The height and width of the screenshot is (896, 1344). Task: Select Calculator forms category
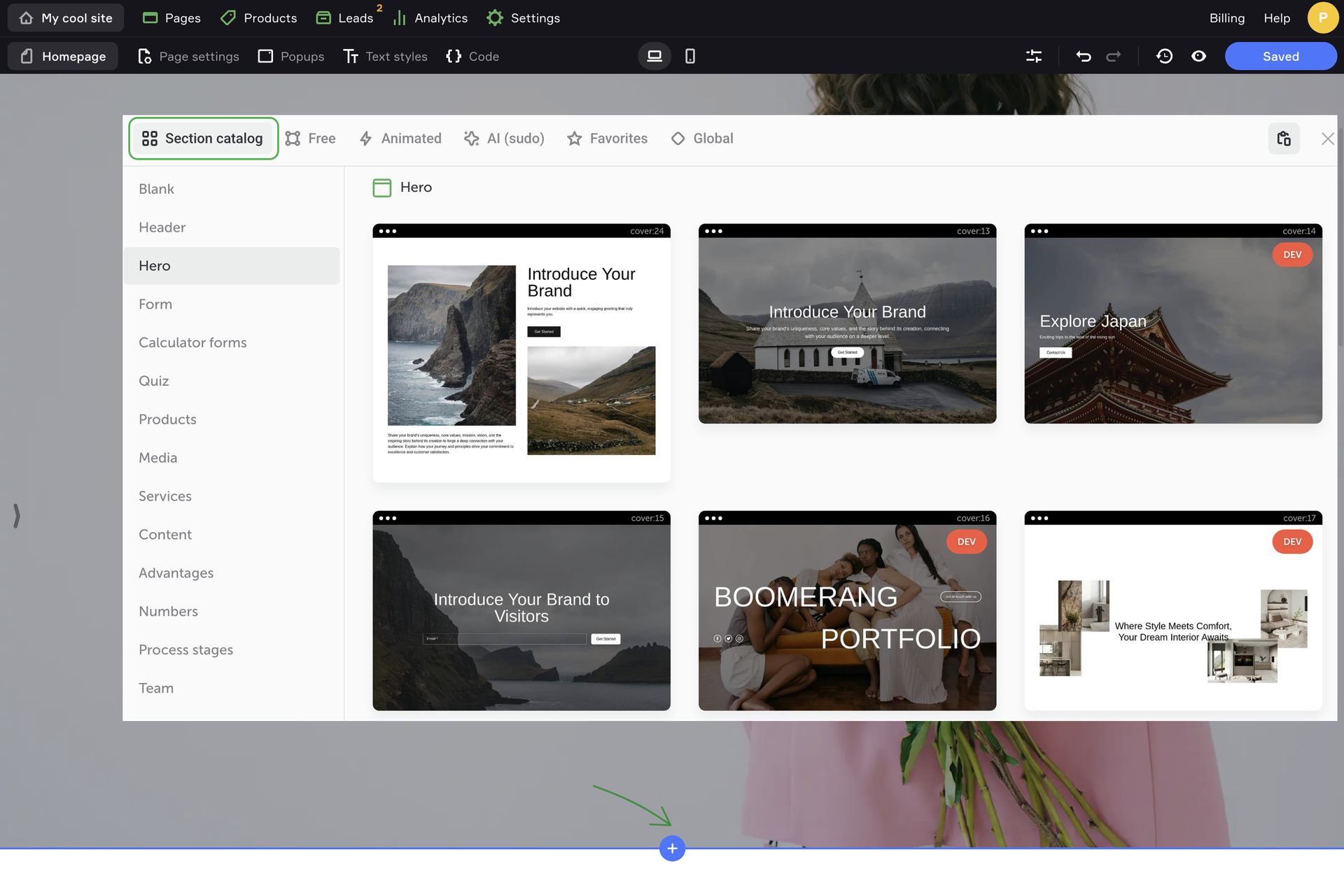192,342
